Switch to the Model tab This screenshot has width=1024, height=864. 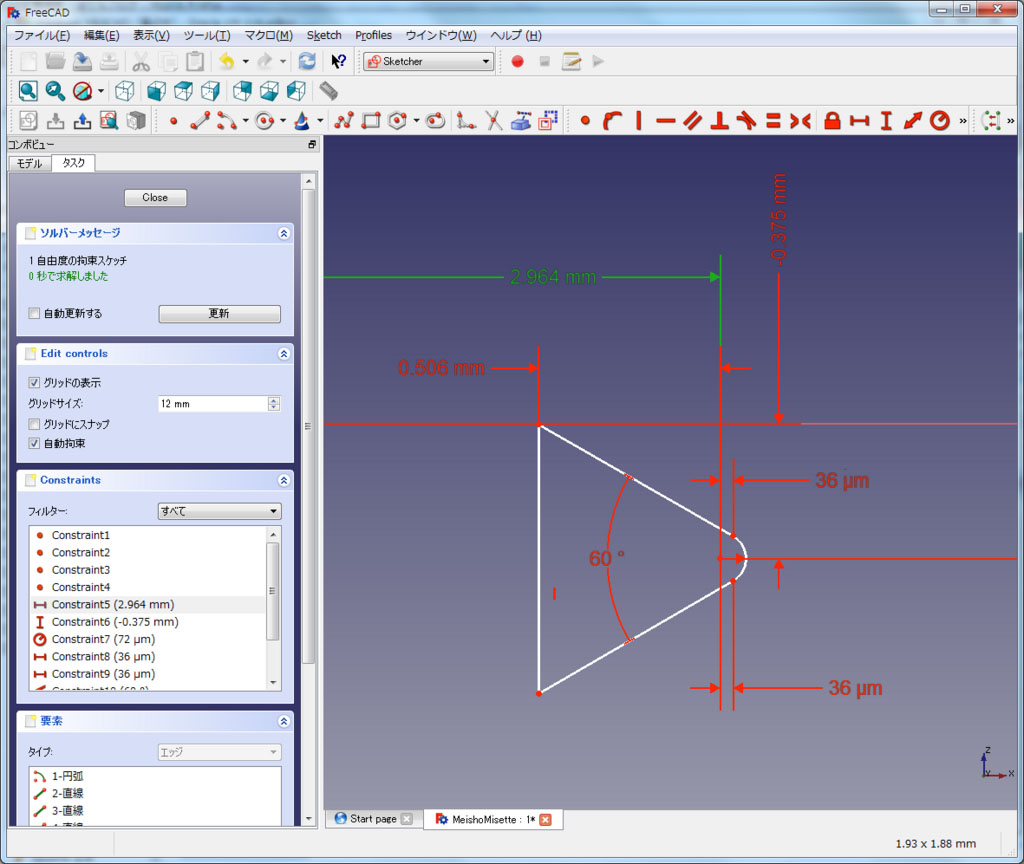[x=29, y=163]
